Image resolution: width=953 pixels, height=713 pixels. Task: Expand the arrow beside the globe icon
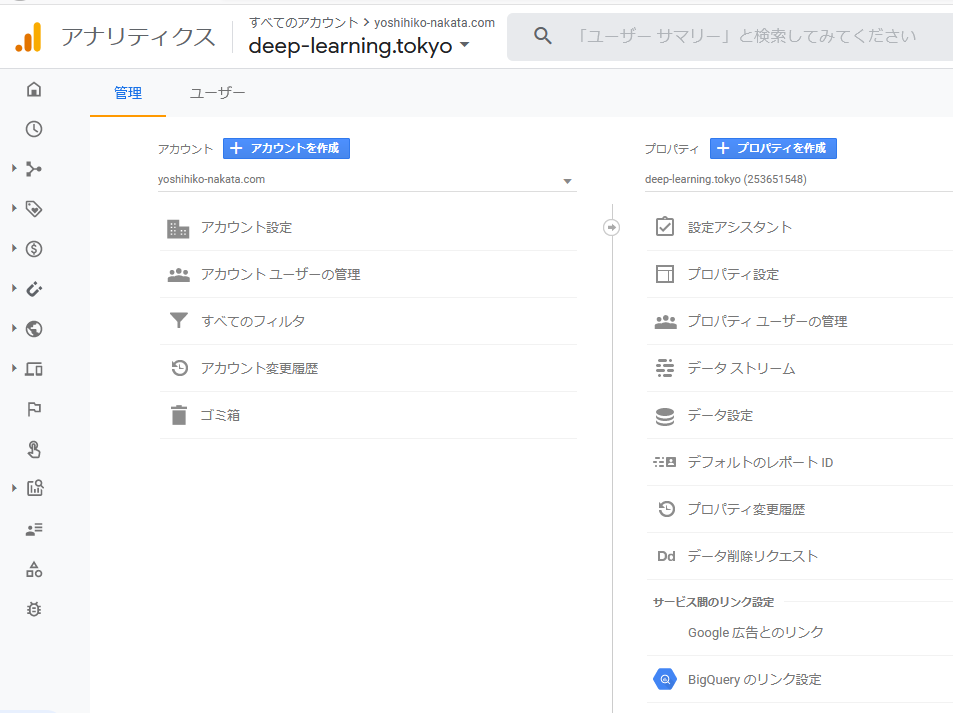(14, 328)
